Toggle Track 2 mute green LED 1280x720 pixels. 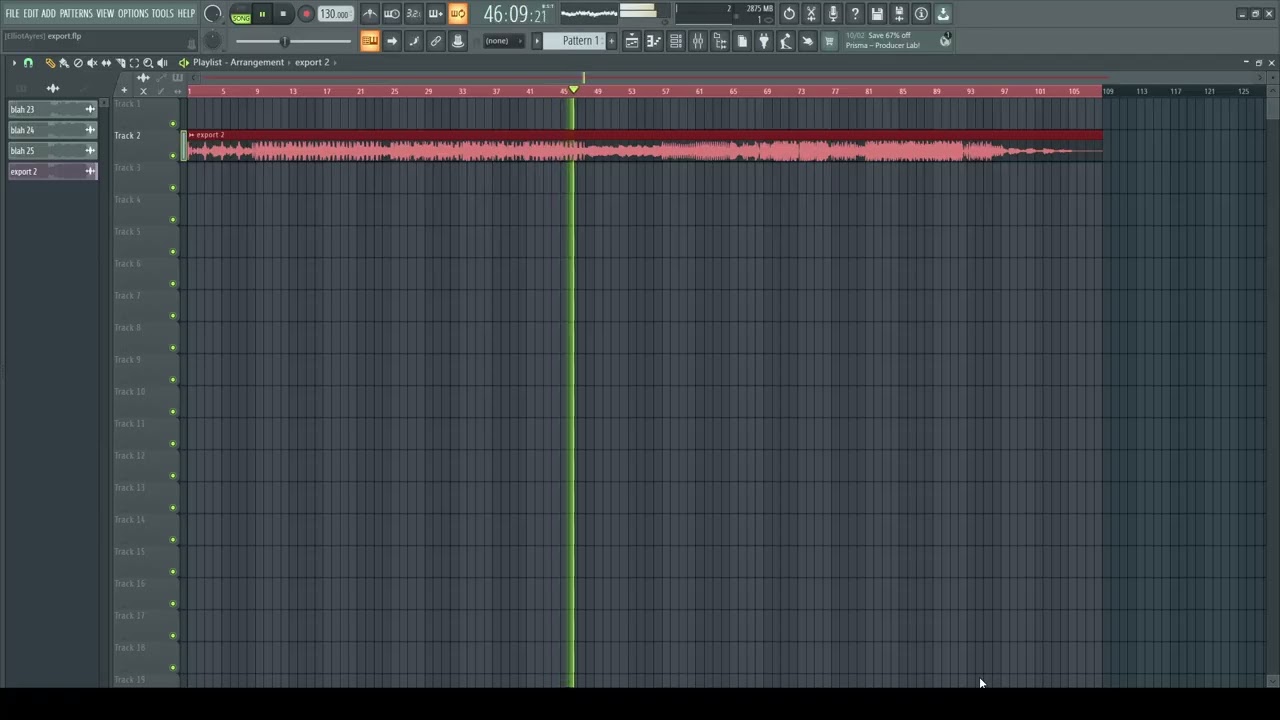pos(173,156)
